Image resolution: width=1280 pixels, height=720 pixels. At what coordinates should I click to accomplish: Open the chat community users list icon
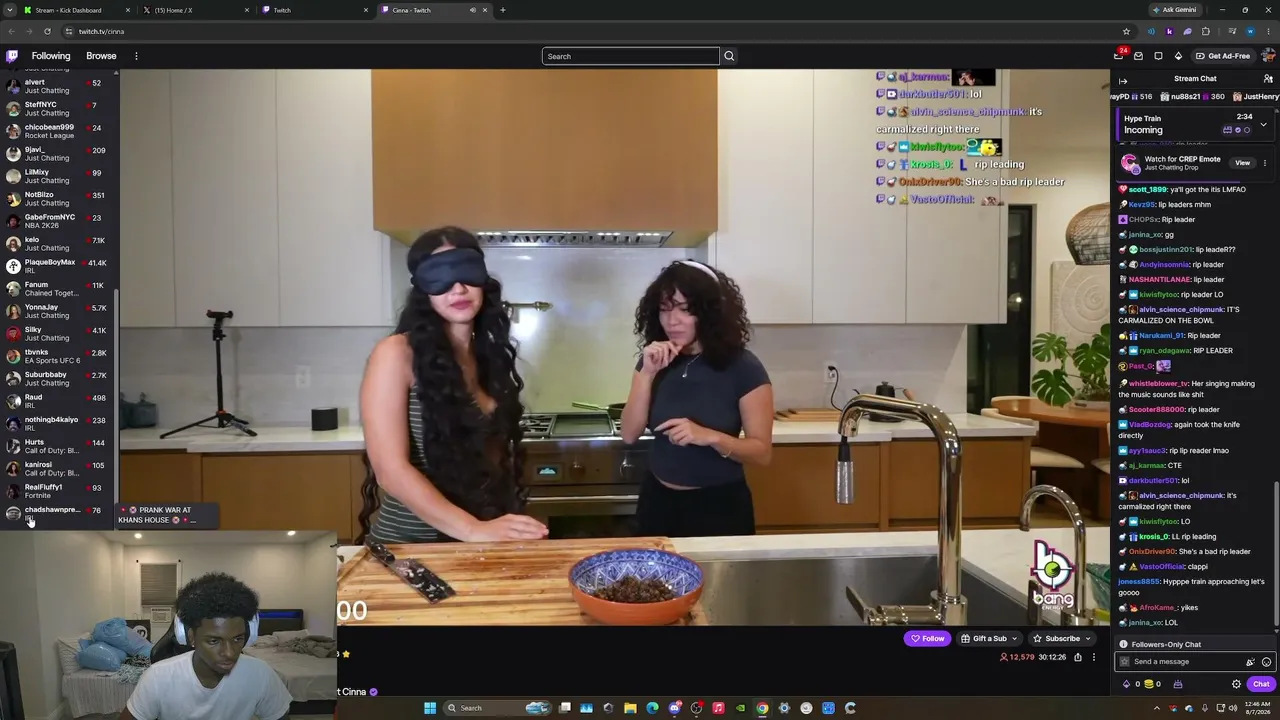(x=1268, y=79)
